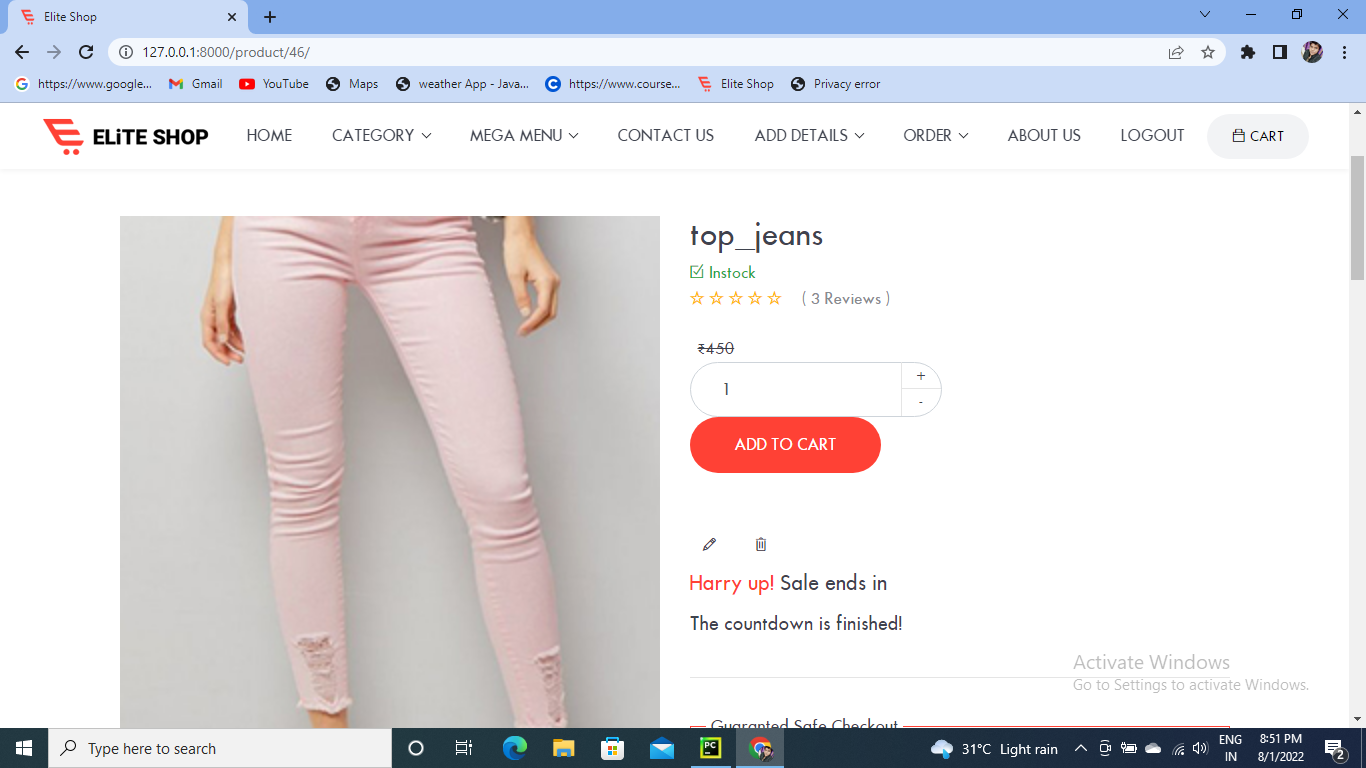Expand the ORDER dropdown menu
This screenshot has width=1366, height=768.
935,135
